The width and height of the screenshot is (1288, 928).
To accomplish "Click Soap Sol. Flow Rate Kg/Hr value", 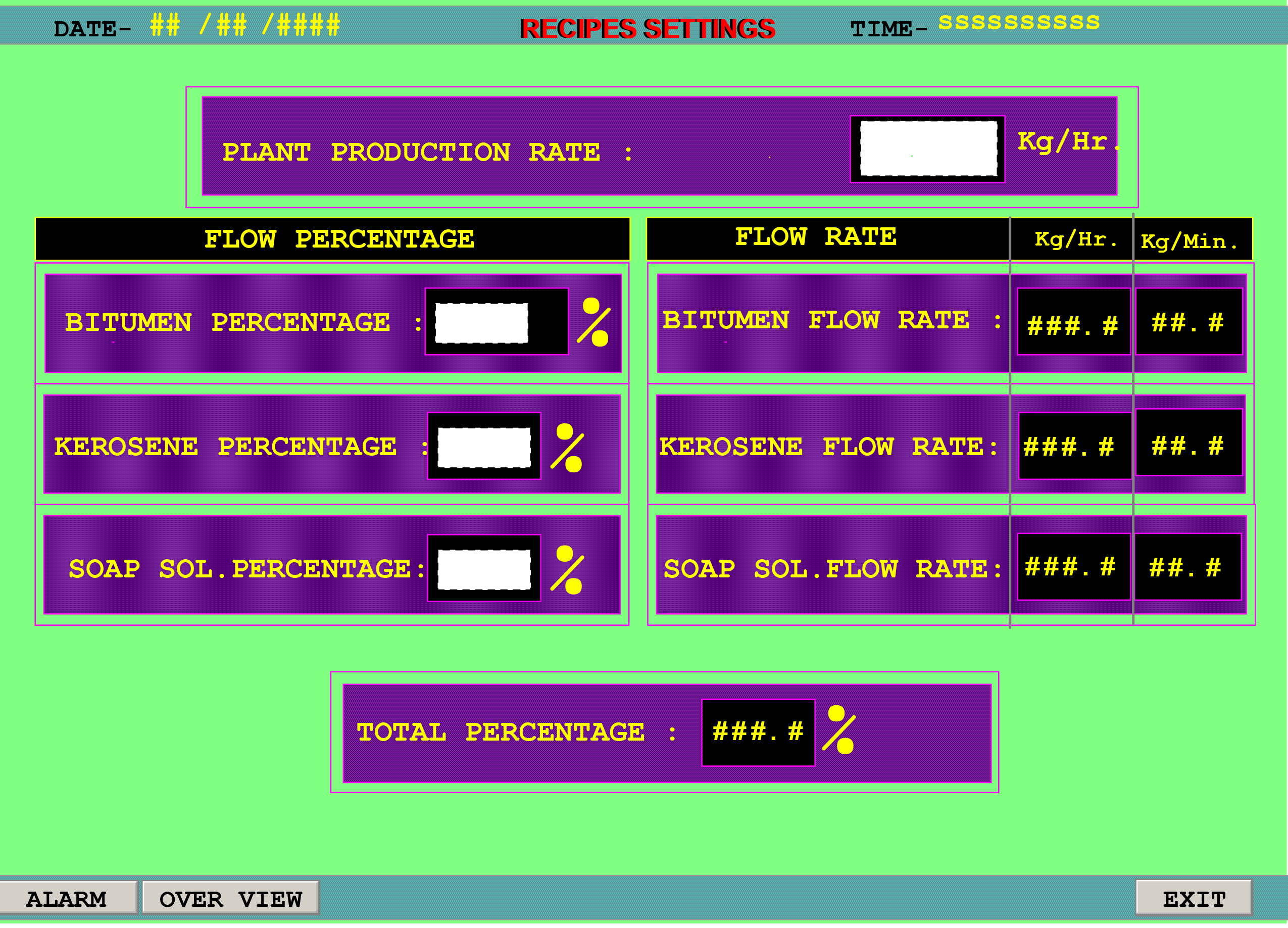I will 1073,568.
